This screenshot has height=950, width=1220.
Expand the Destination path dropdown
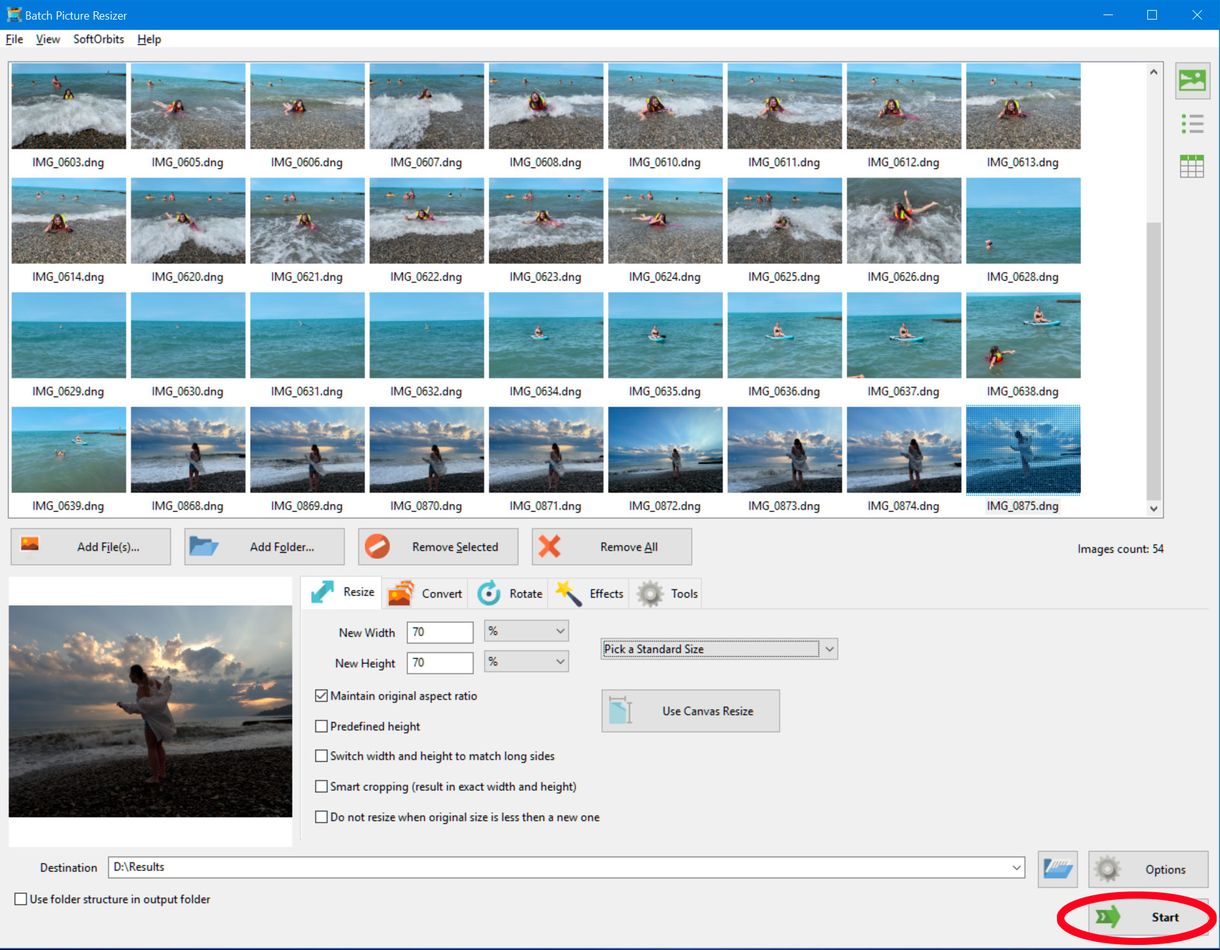[1016, 868]
